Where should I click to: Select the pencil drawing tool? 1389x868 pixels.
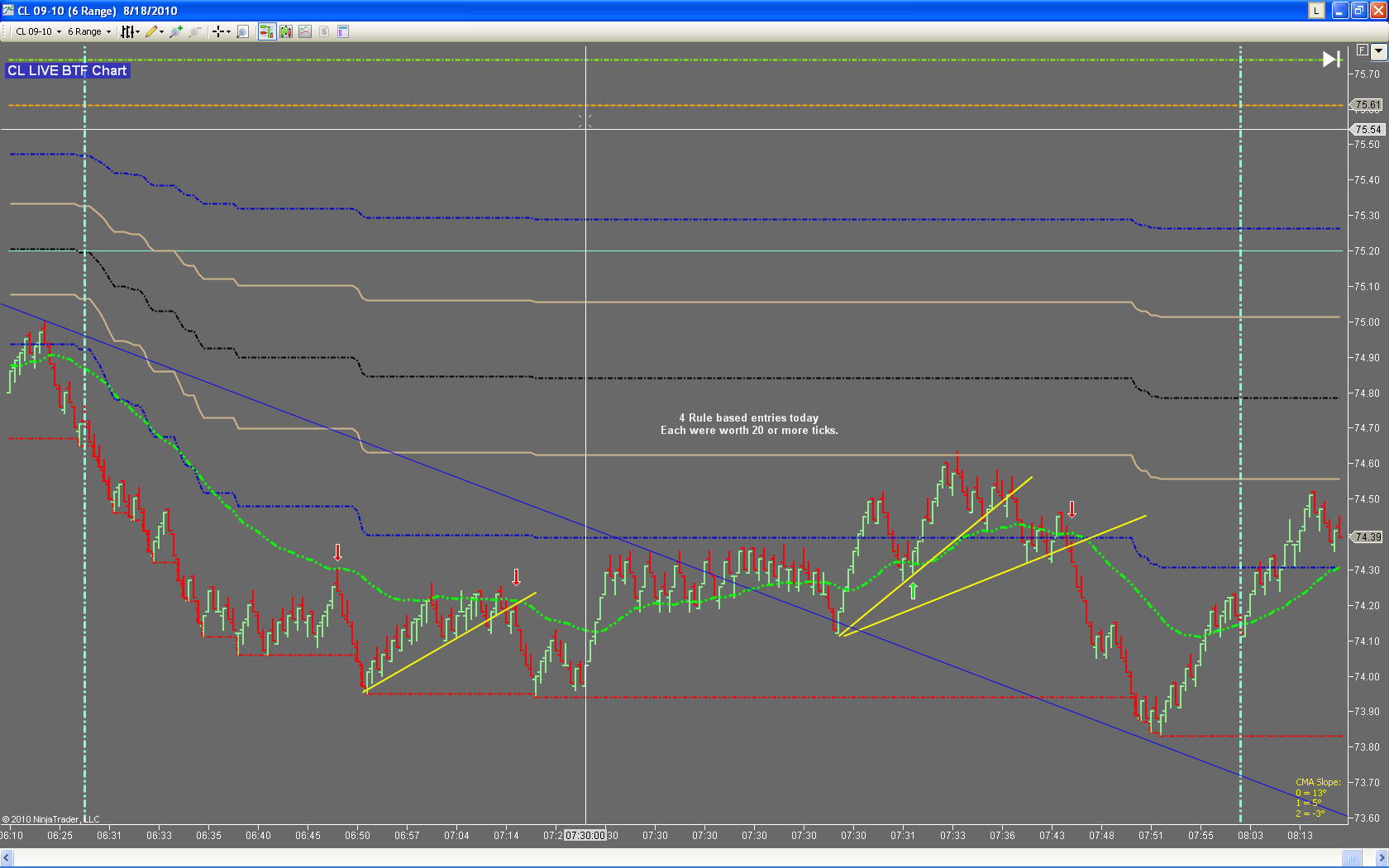151,31
